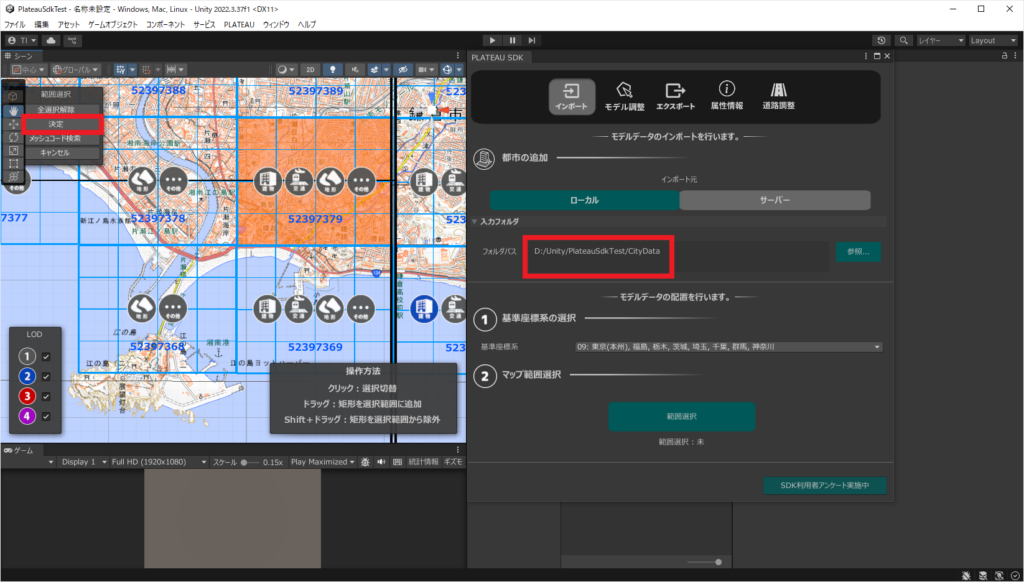Viewport: 1024px width, 582px height.
Task: Toggle scene audio in scene toolbar
Action: (x=355, y=69)
